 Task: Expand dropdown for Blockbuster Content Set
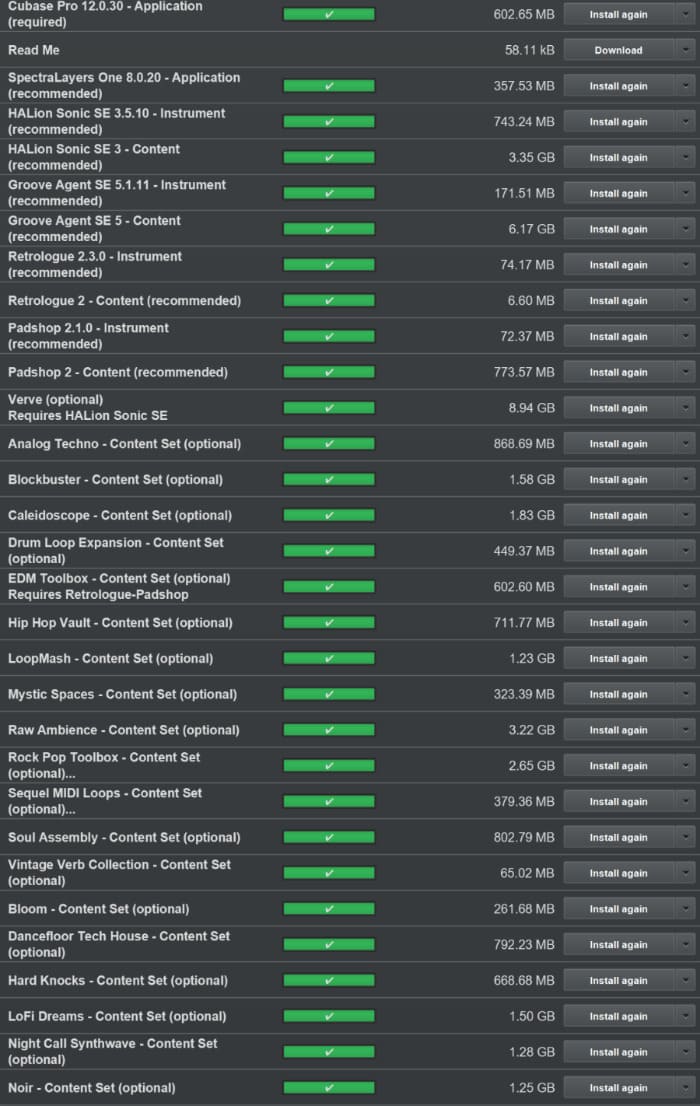[x=685, y=480]
